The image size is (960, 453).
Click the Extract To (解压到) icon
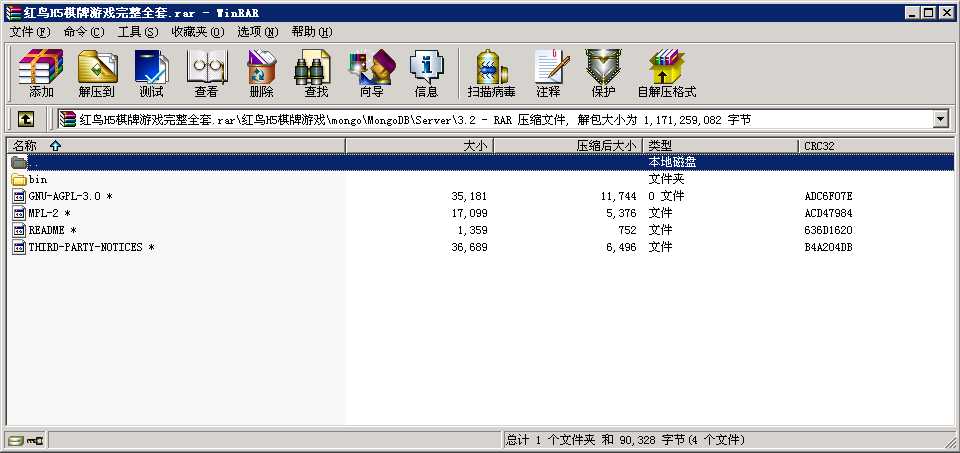click(x=97, y=73)
